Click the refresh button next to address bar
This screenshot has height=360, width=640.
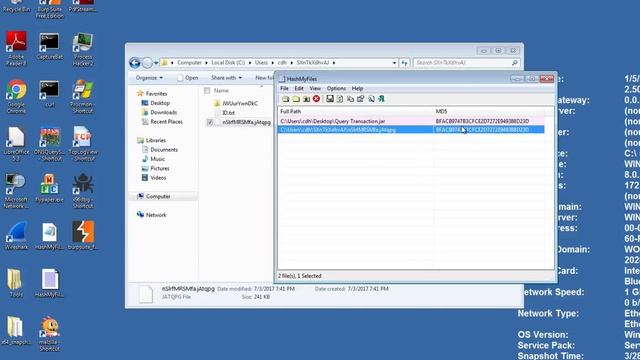404,63
